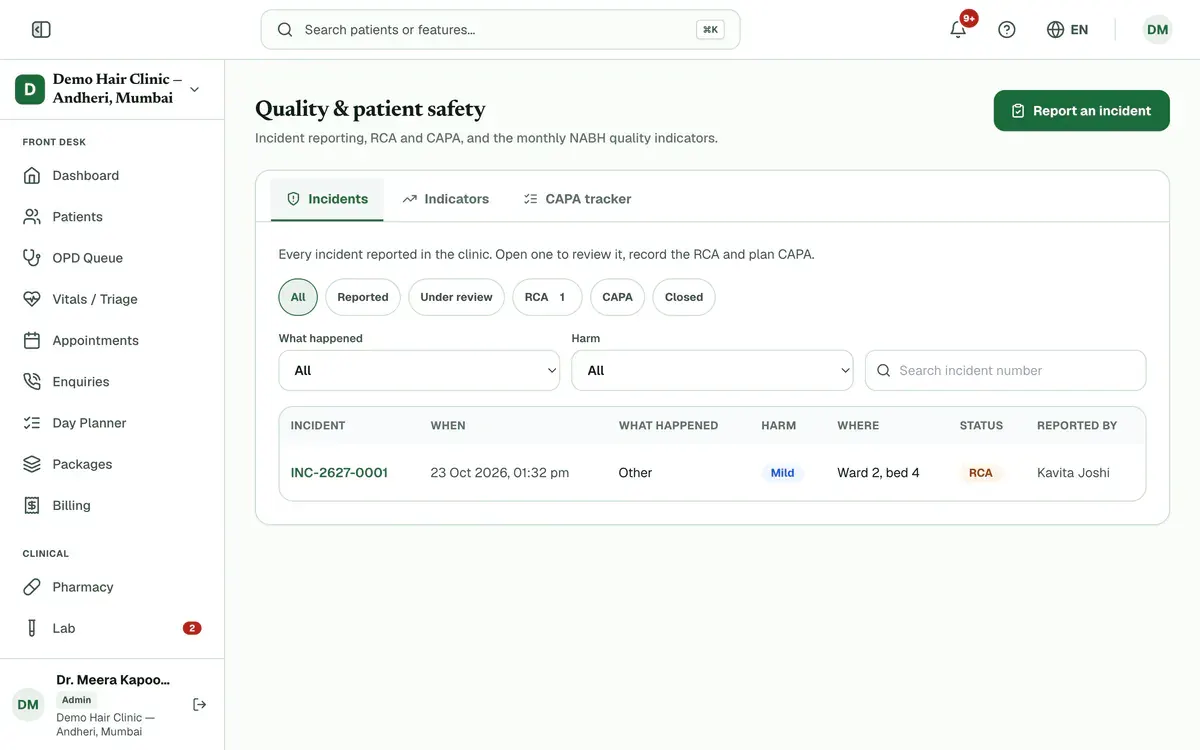This screenshot has width=1200, height=750.
Task: Click the ⌘K shortcut badge
Action: (x=710, y=30)
